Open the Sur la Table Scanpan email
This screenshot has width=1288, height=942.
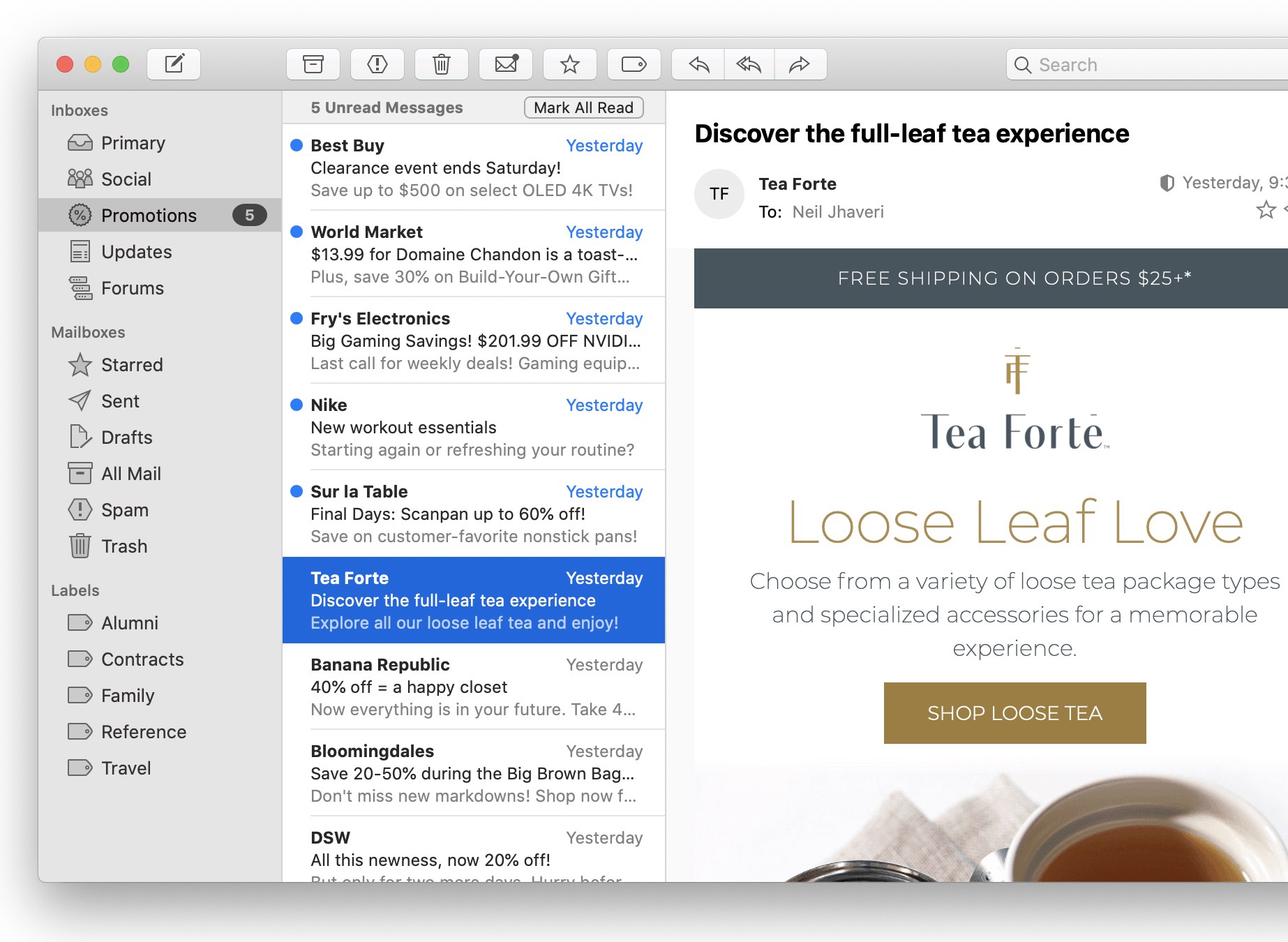tap(474, 514)
